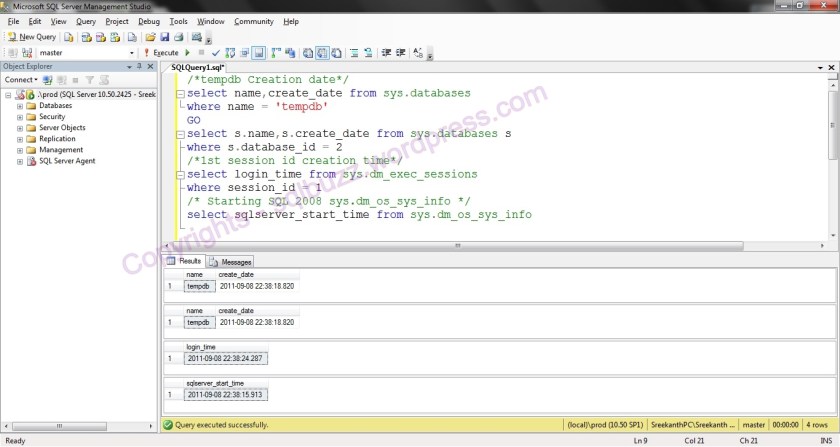Select the tempdb cell in the first result
This screenshot has height=447, width=840.
point(200,286)
